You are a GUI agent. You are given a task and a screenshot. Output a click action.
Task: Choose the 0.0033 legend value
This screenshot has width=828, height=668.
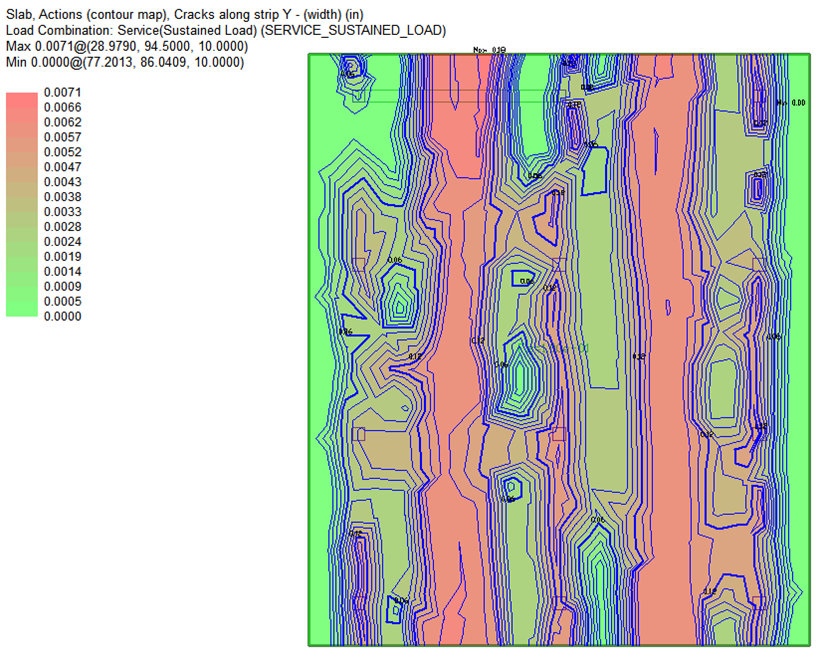click(61, 212)
